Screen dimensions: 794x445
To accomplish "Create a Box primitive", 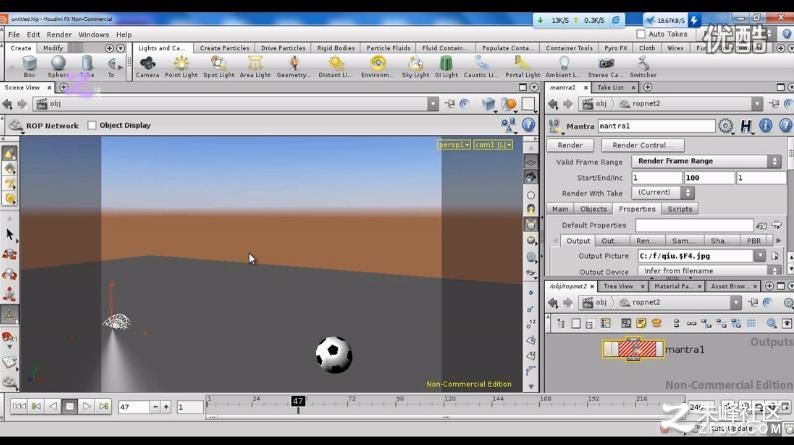I will pyautogui.click(x=29, y=66).
